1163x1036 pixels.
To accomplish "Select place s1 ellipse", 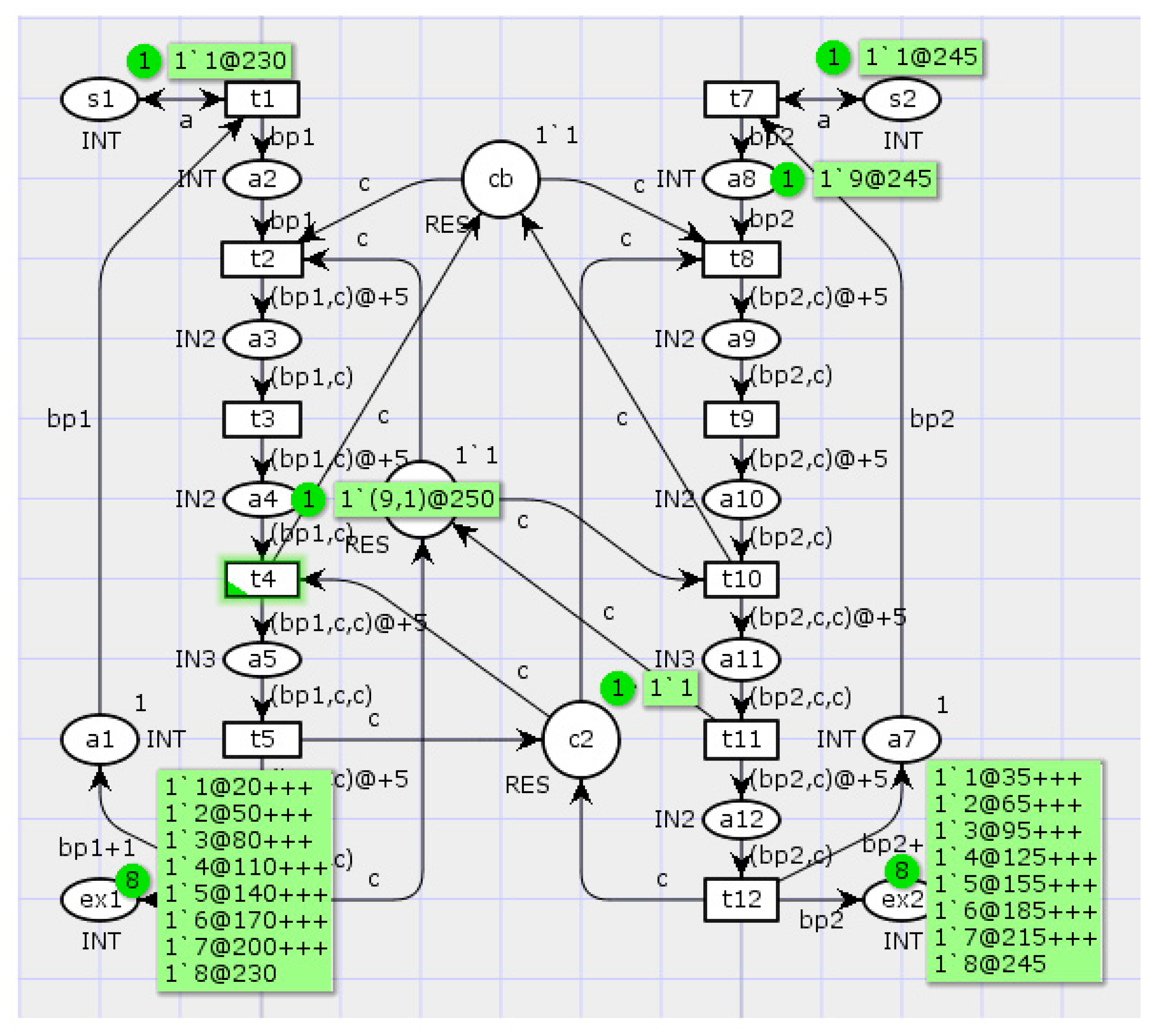I will [x=100, y=99].
